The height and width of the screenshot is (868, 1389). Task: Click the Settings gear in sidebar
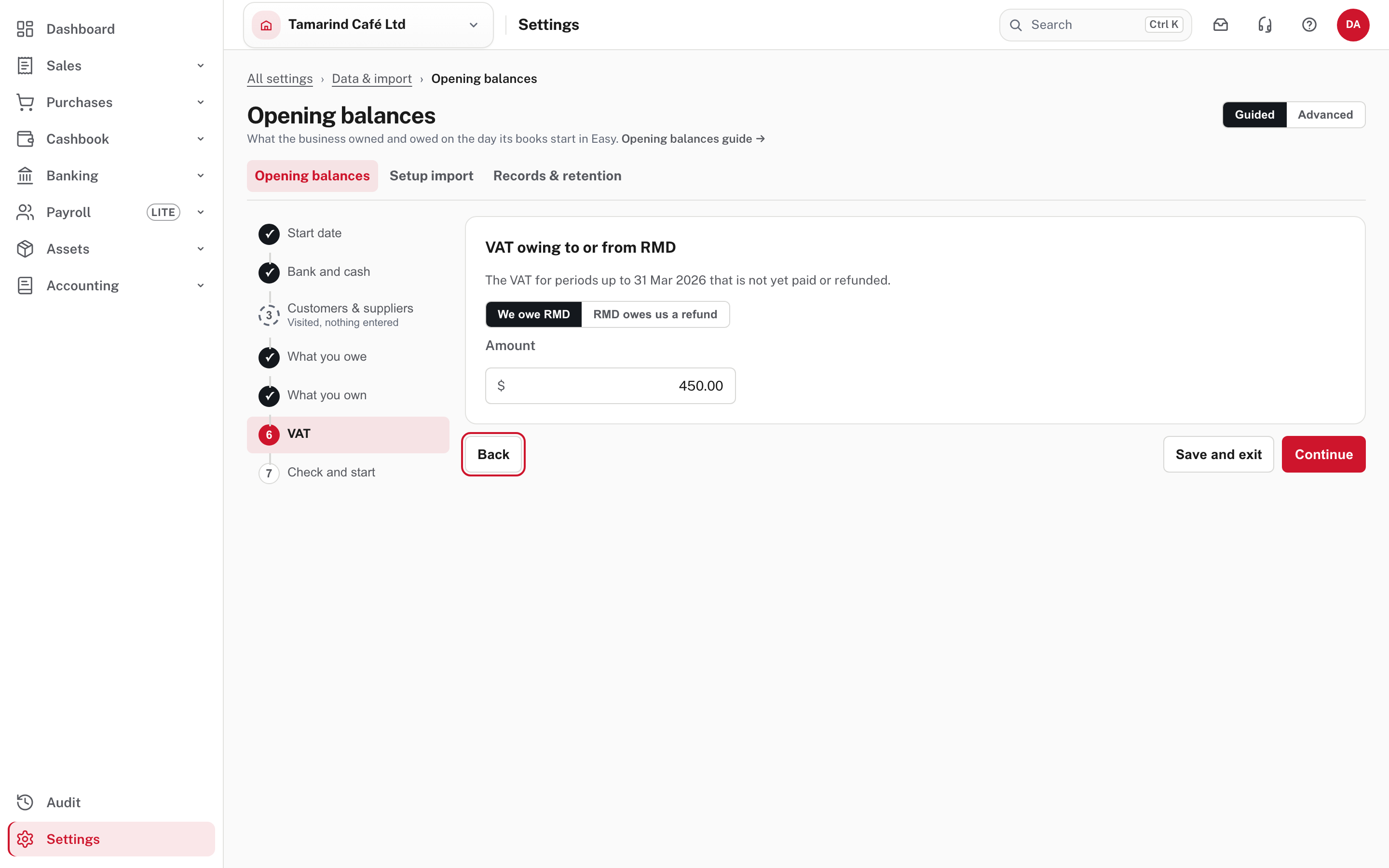[25, 839]
